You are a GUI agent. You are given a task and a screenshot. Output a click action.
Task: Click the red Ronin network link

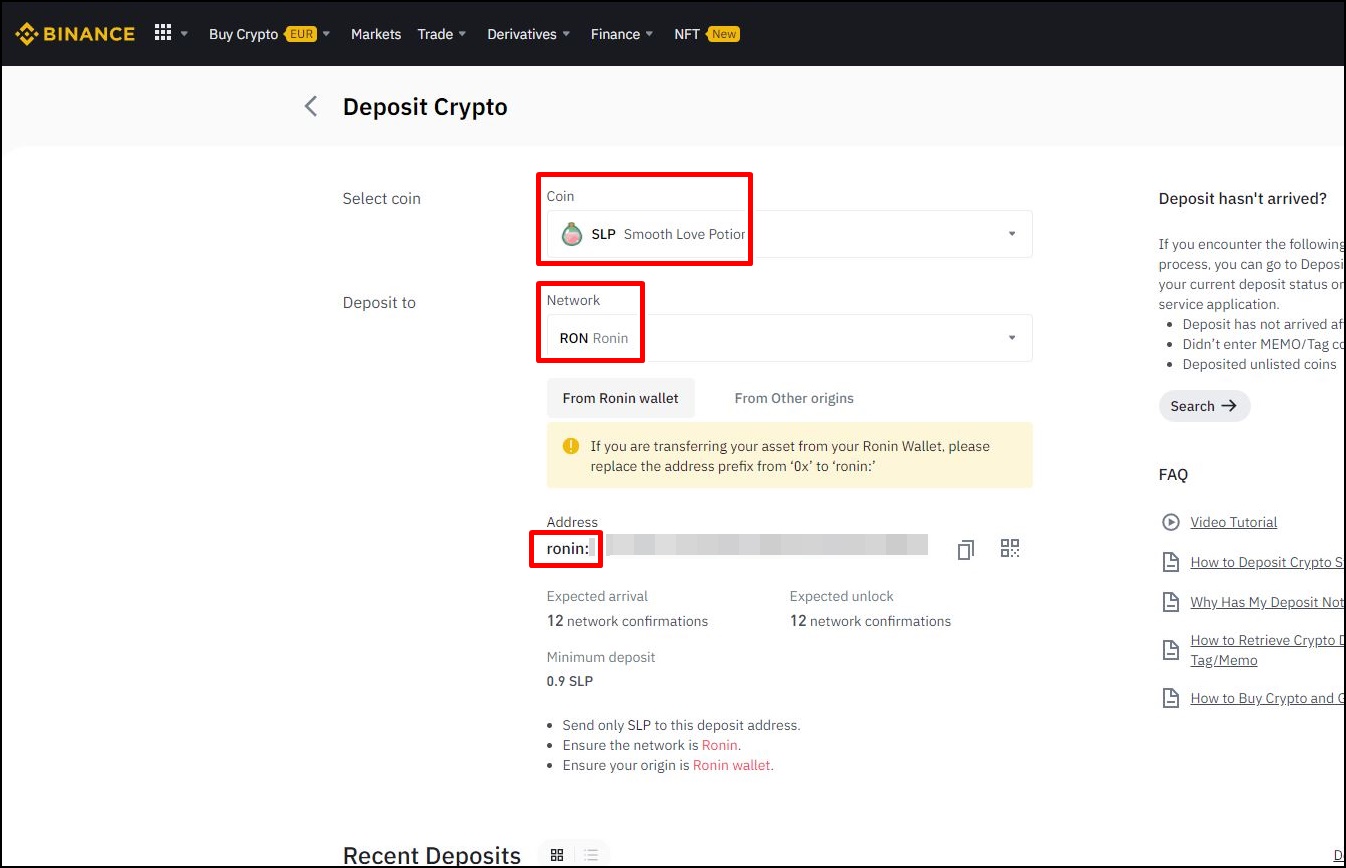(719, 745)
